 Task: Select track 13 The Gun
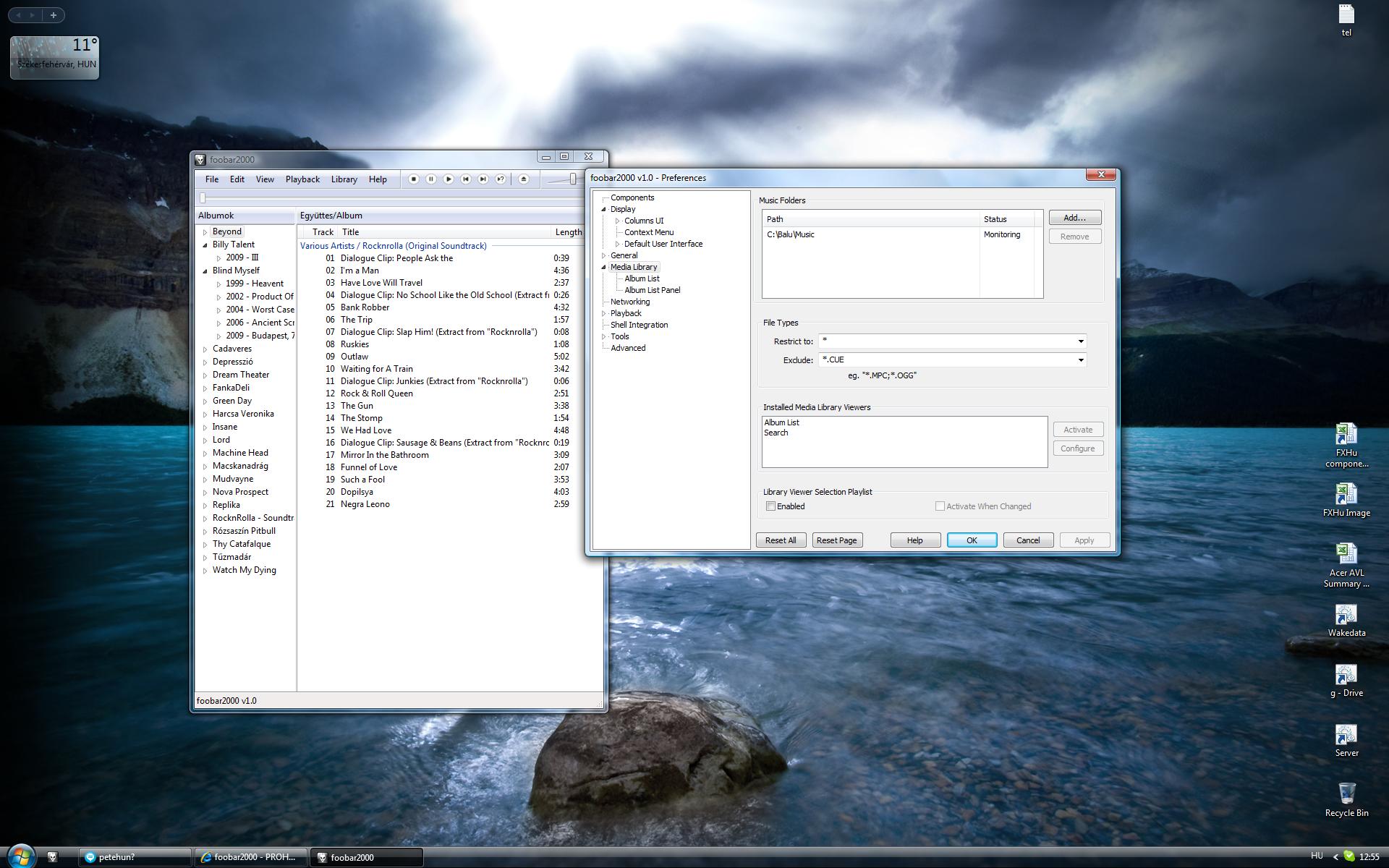pyautogui.click(x=357, y=406)
